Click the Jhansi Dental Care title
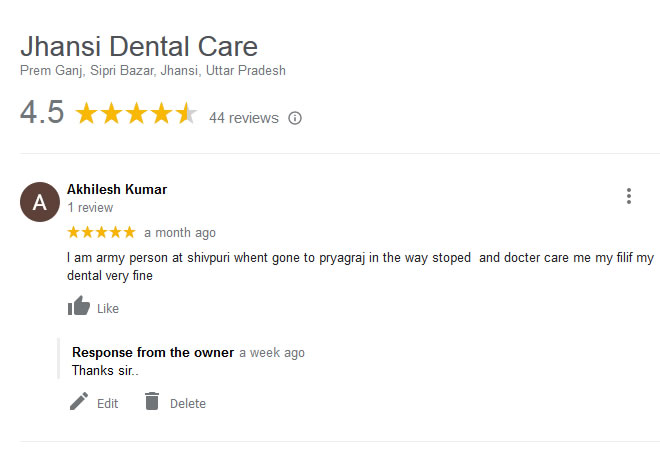This screenshot has width=660, height=461. click(x=139, y=46)
